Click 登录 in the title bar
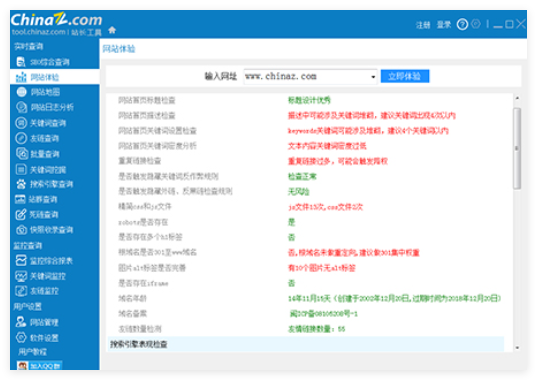Screen dimensions: 537x380 coord(444,25)
